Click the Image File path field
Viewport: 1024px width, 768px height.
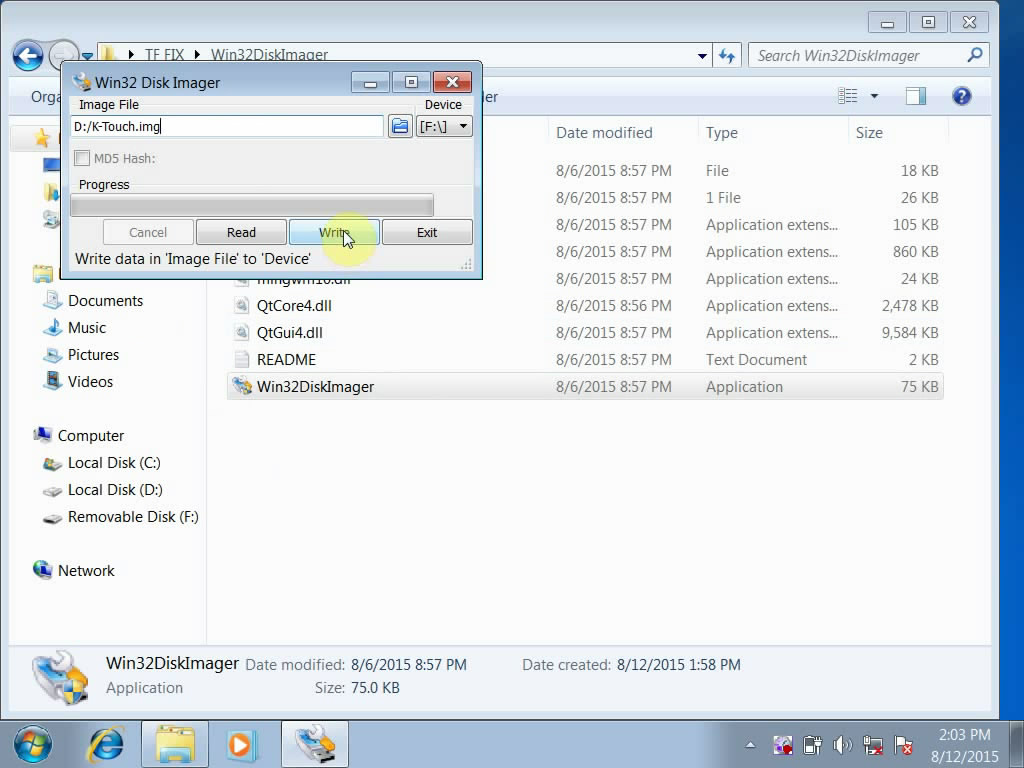(227, 126)
